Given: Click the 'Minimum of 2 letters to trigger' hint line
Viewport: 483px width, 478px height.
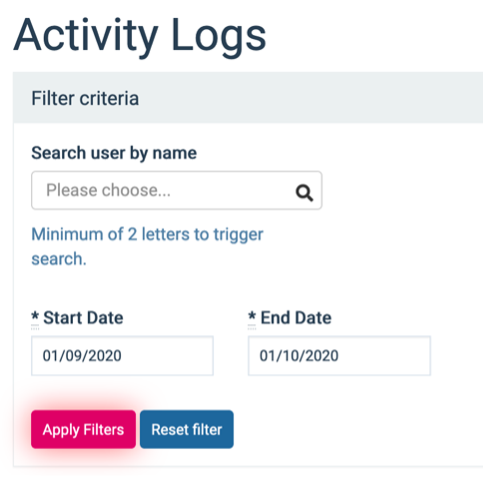Looking at the screenshot, I should pos(147,235).
